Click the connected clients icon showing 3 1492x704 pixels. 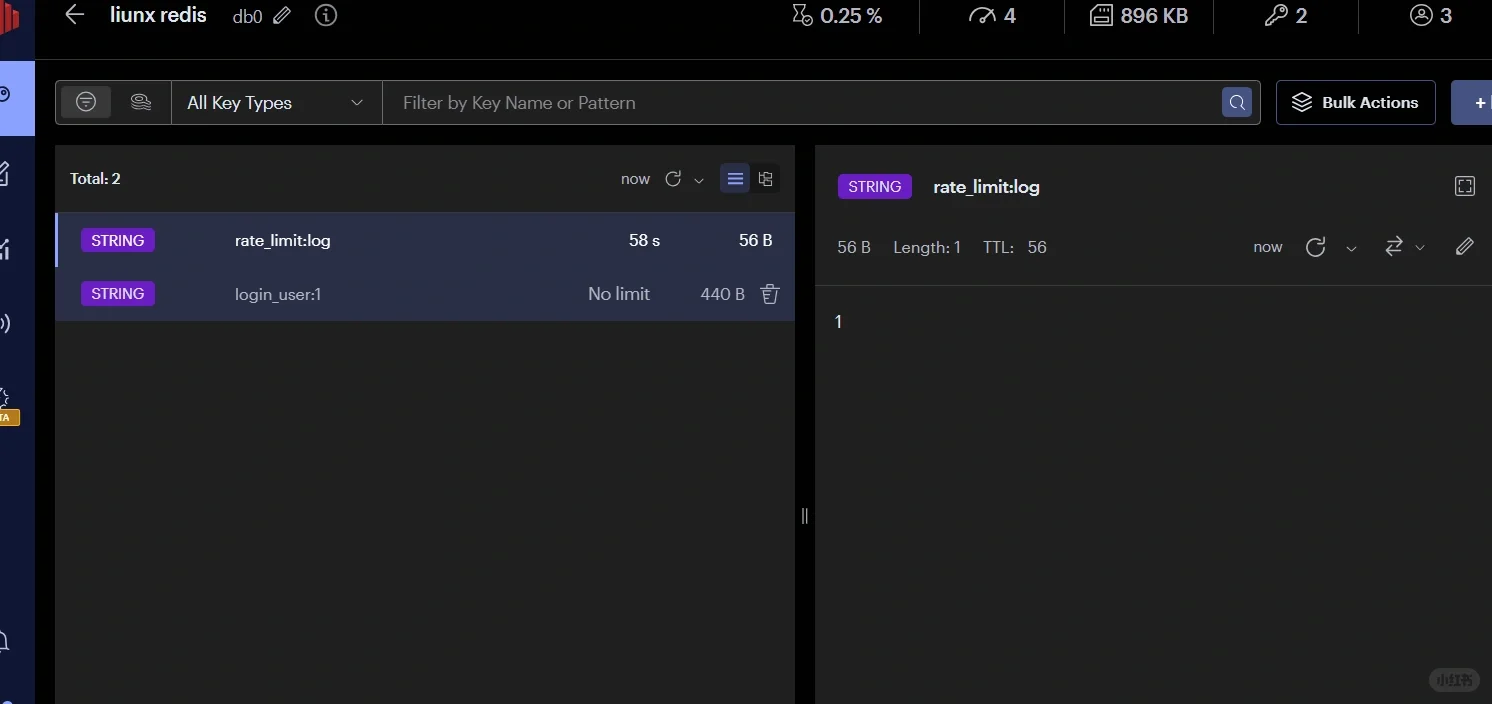(1430, 16)
